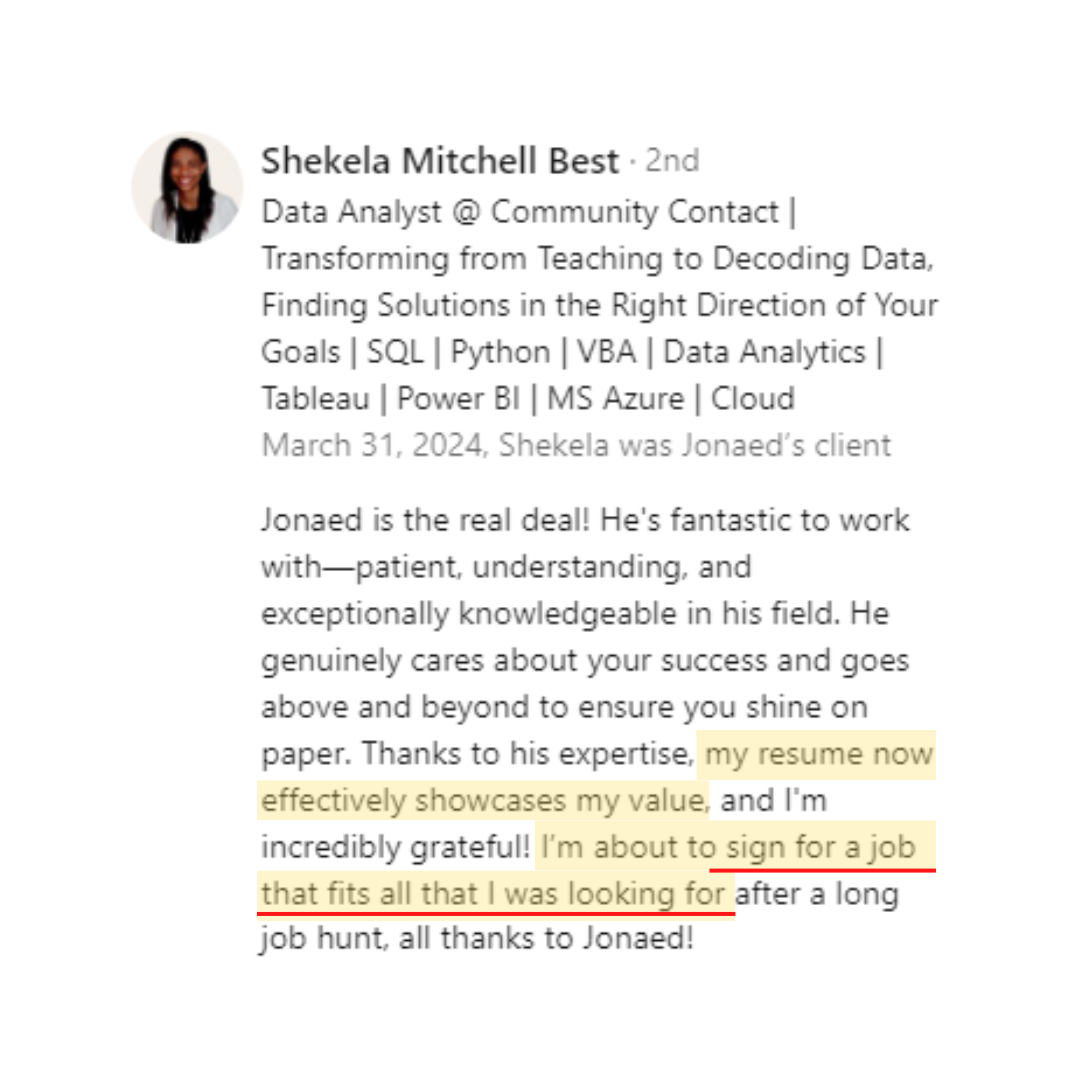Click the name Shekela Mitchell Best

(x=440, y=161)
